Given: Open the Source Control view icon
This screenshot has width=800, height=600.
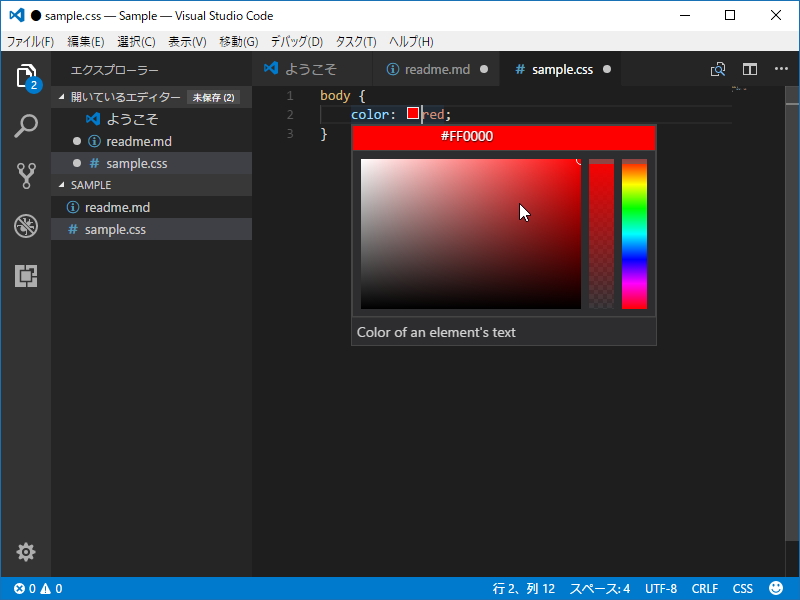Looking at the screenshot, I should pos(26,176).
